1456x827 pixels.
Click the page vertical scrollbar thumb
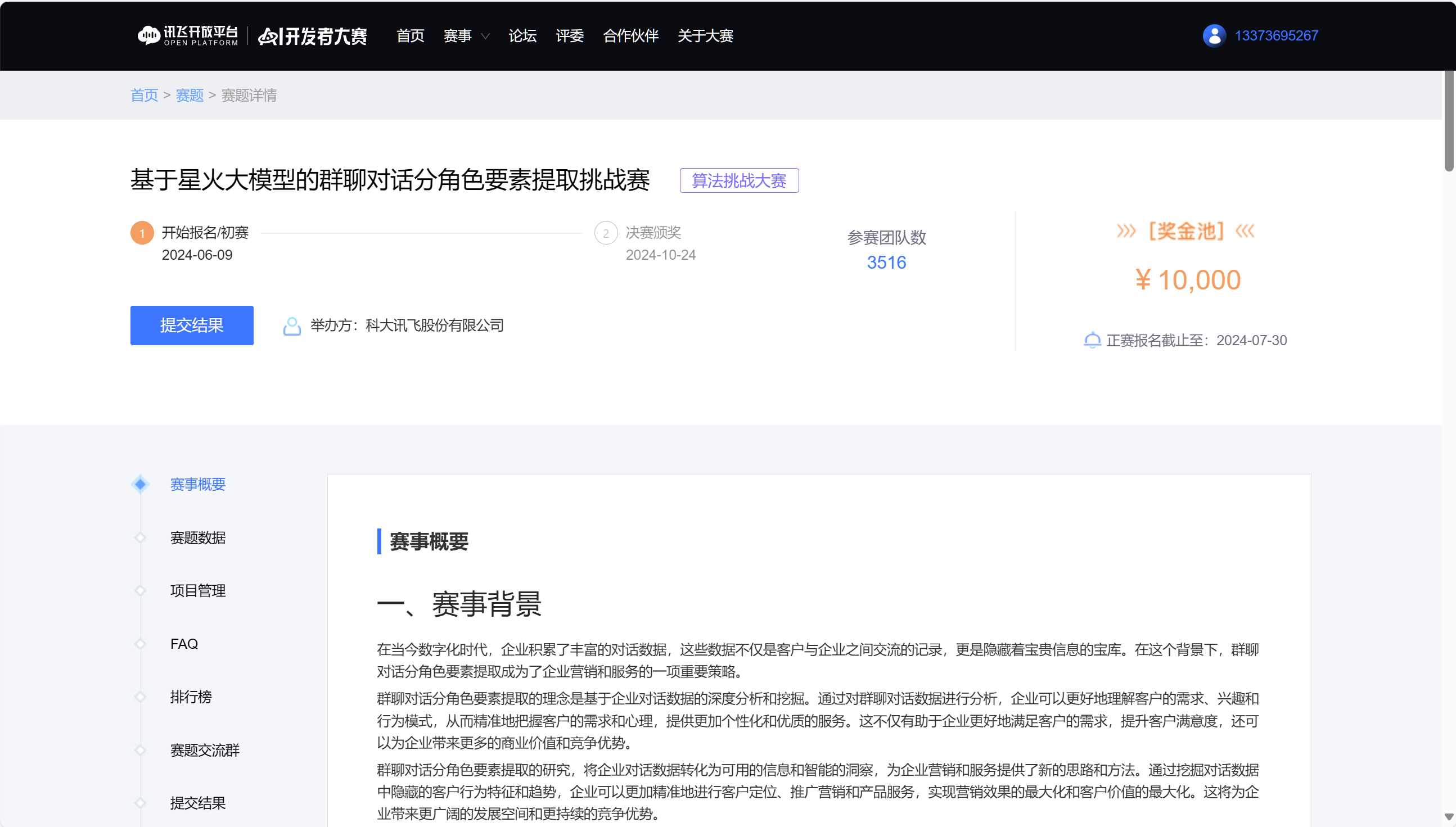[x=1449, y=120]
